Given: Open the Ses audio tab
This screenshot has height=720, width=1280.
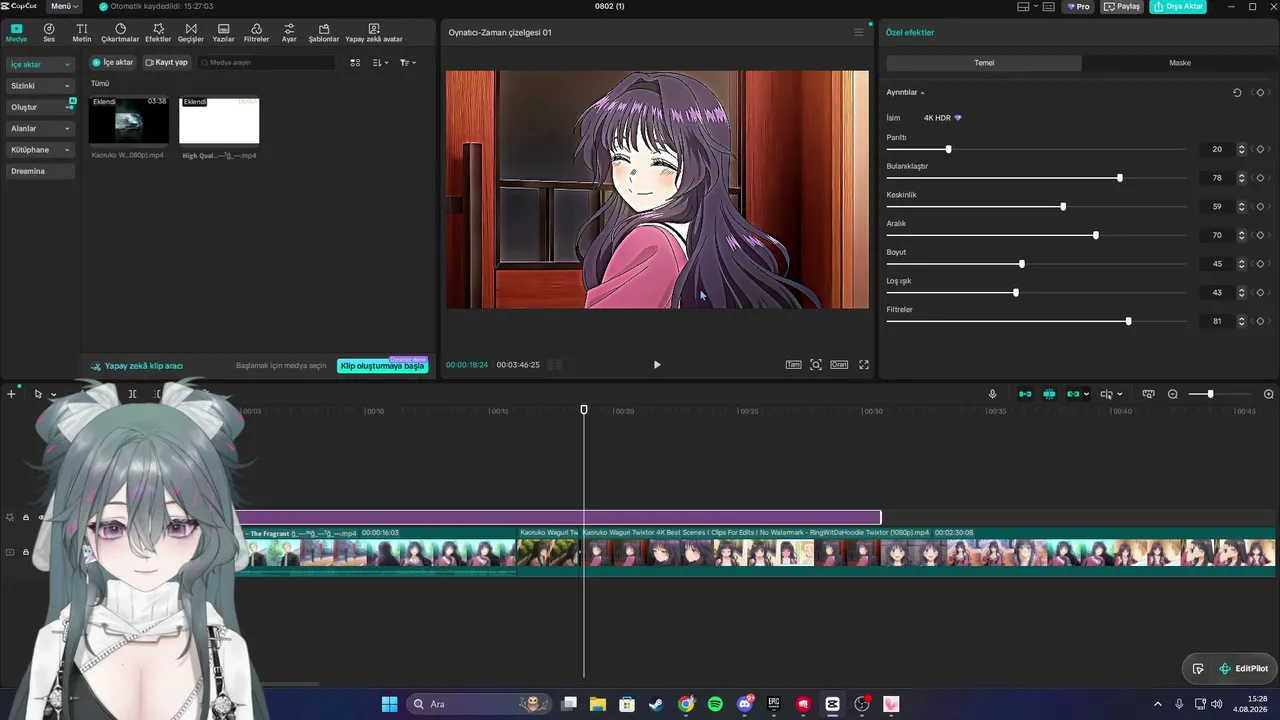Looking at the screenshot, I should 49,33.
